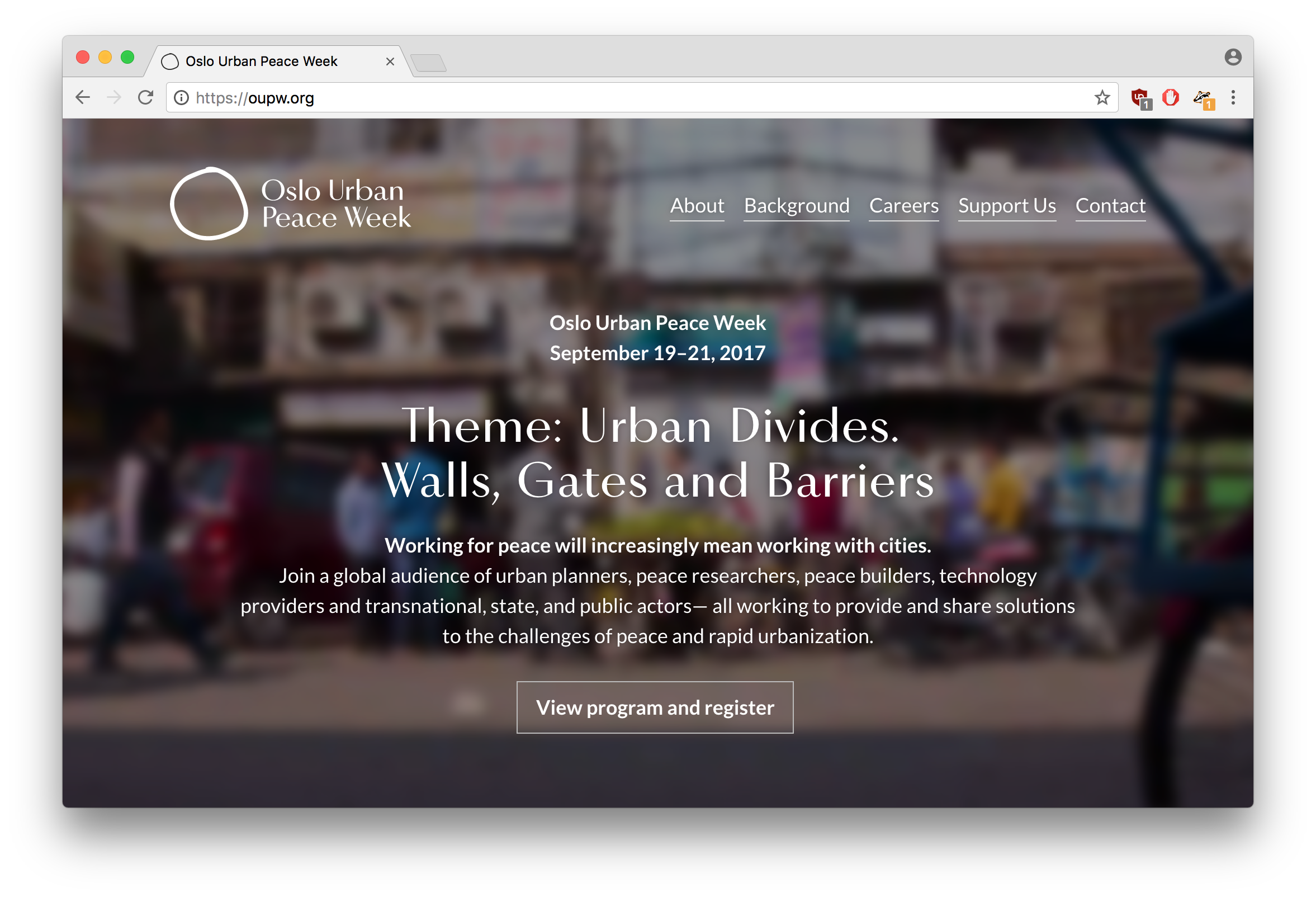Click the Chrome profile avatar icon
This screenshot has width=1316, height=897.
click(1233, 57)
